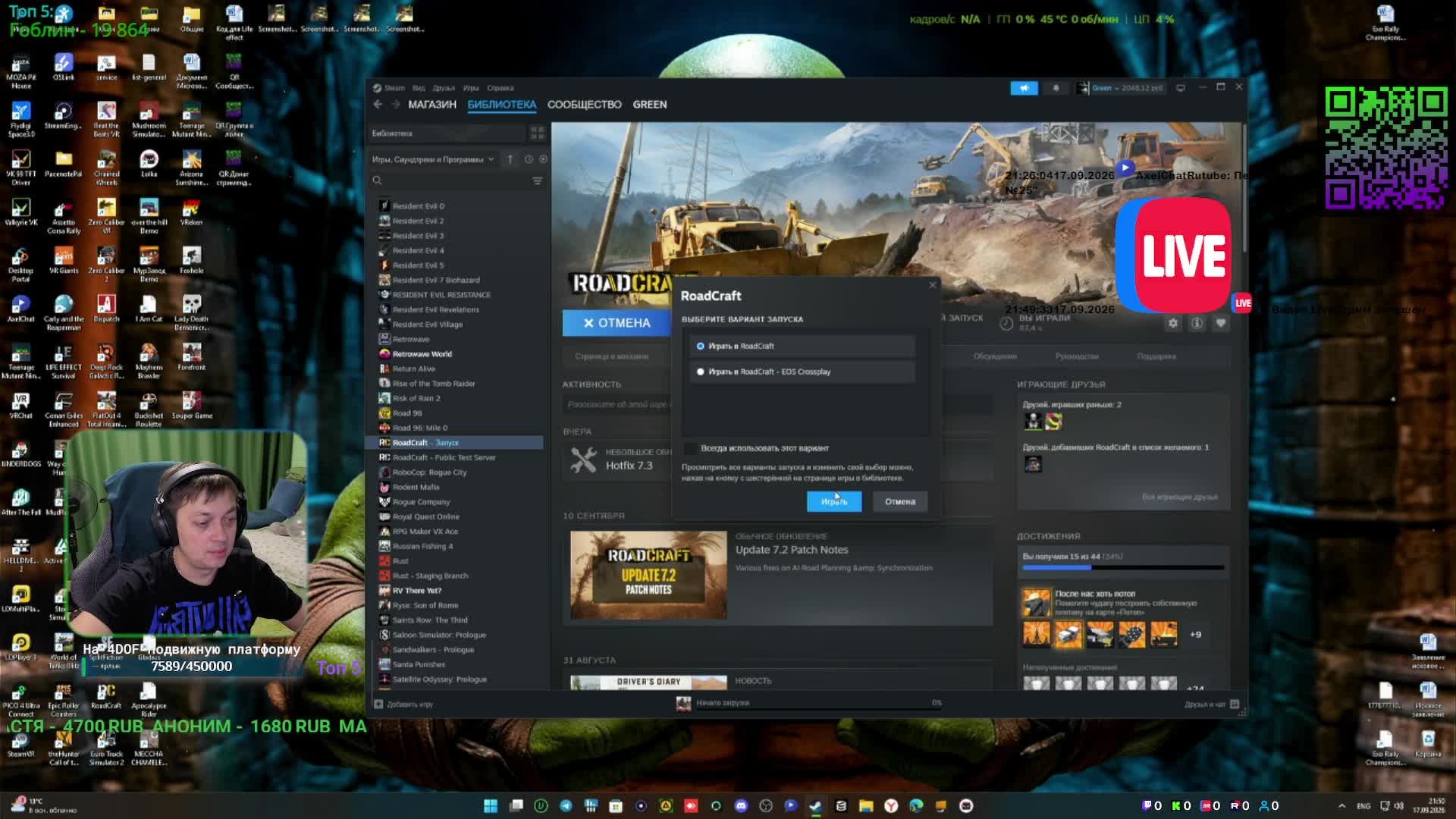Open the Поддержка game tab
Viewport: 1456px width, 819px height.
[x=1156, y=356]
